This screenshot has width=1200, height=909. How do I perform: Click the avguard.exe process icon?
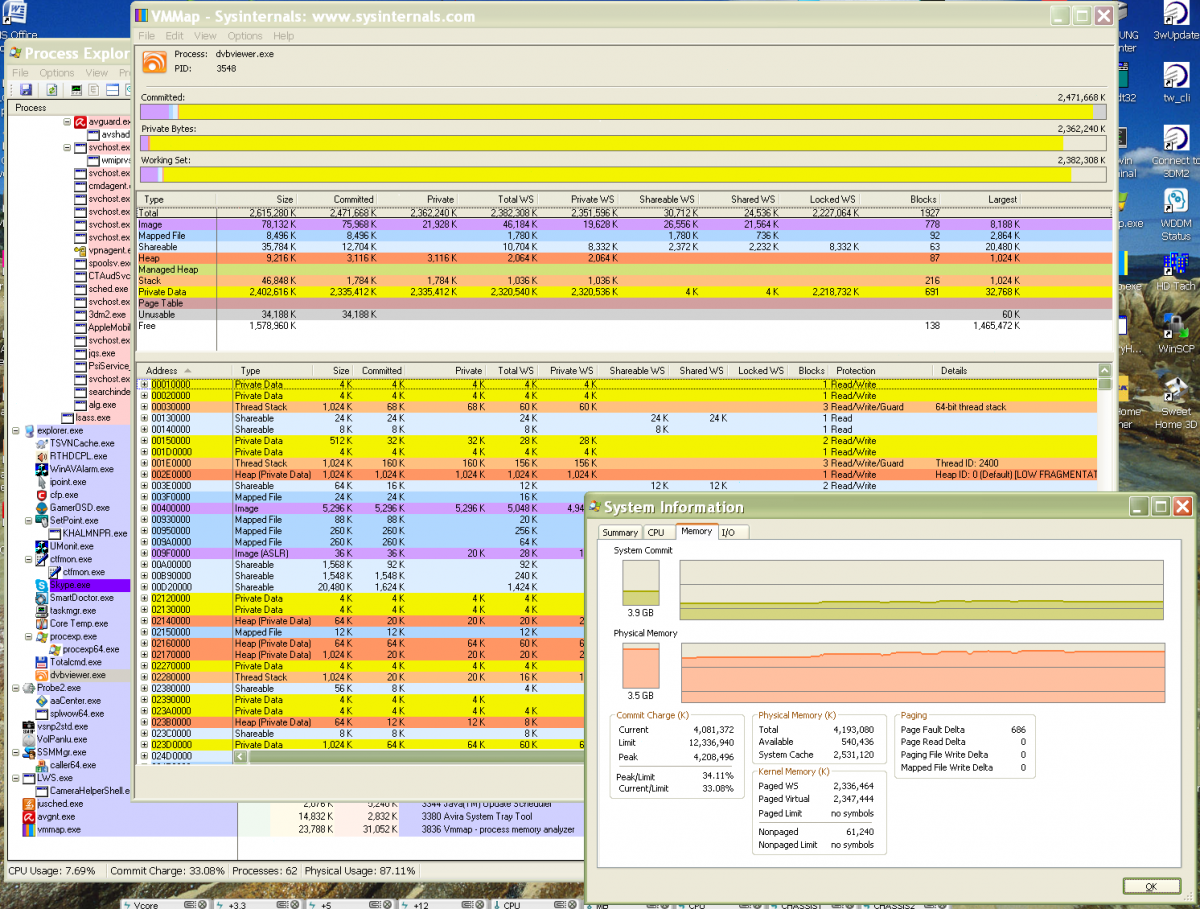[80, 122]
